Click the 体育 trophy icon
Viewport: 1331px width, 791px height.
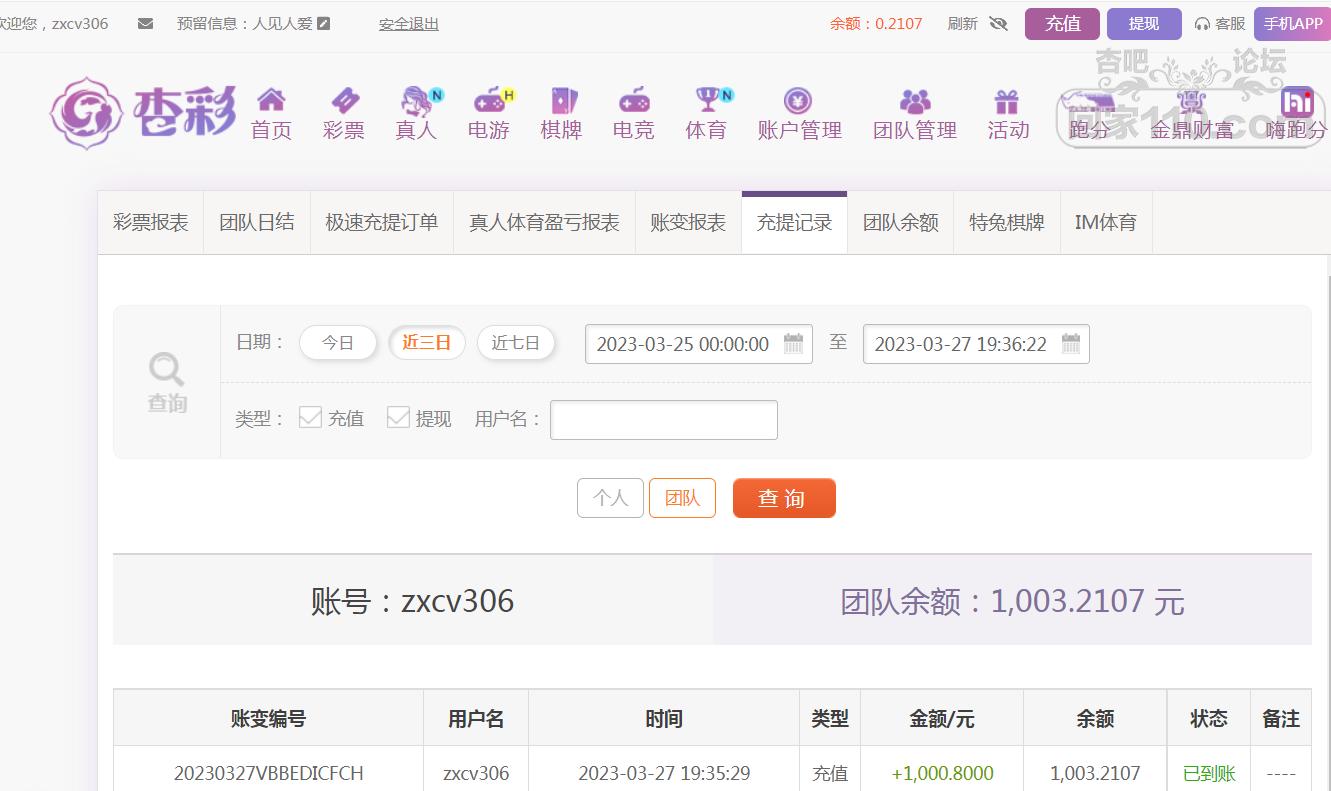click(707, 101)
